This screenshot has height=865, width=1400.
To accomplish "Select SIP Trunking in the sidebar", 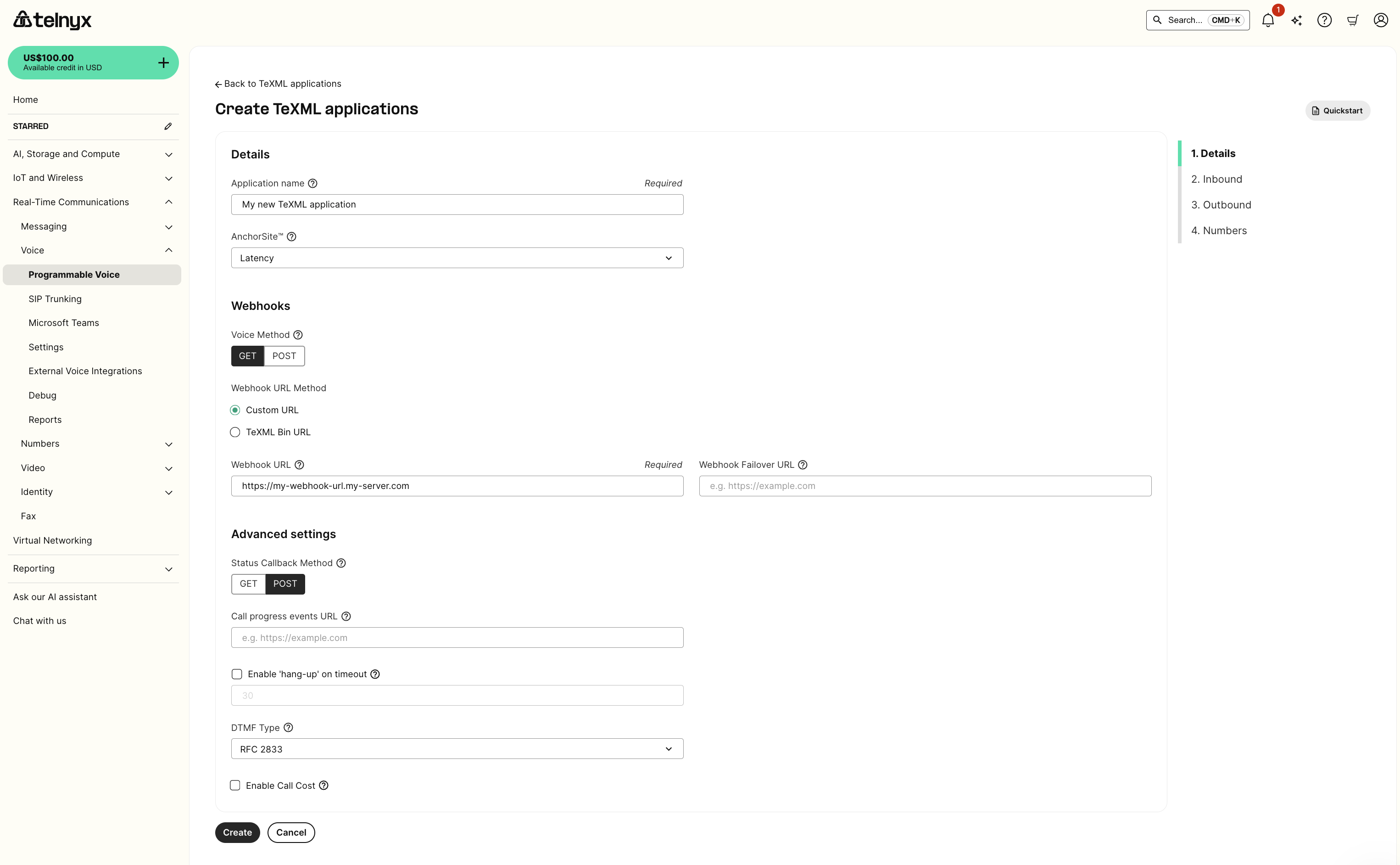I will click(55, 298).
